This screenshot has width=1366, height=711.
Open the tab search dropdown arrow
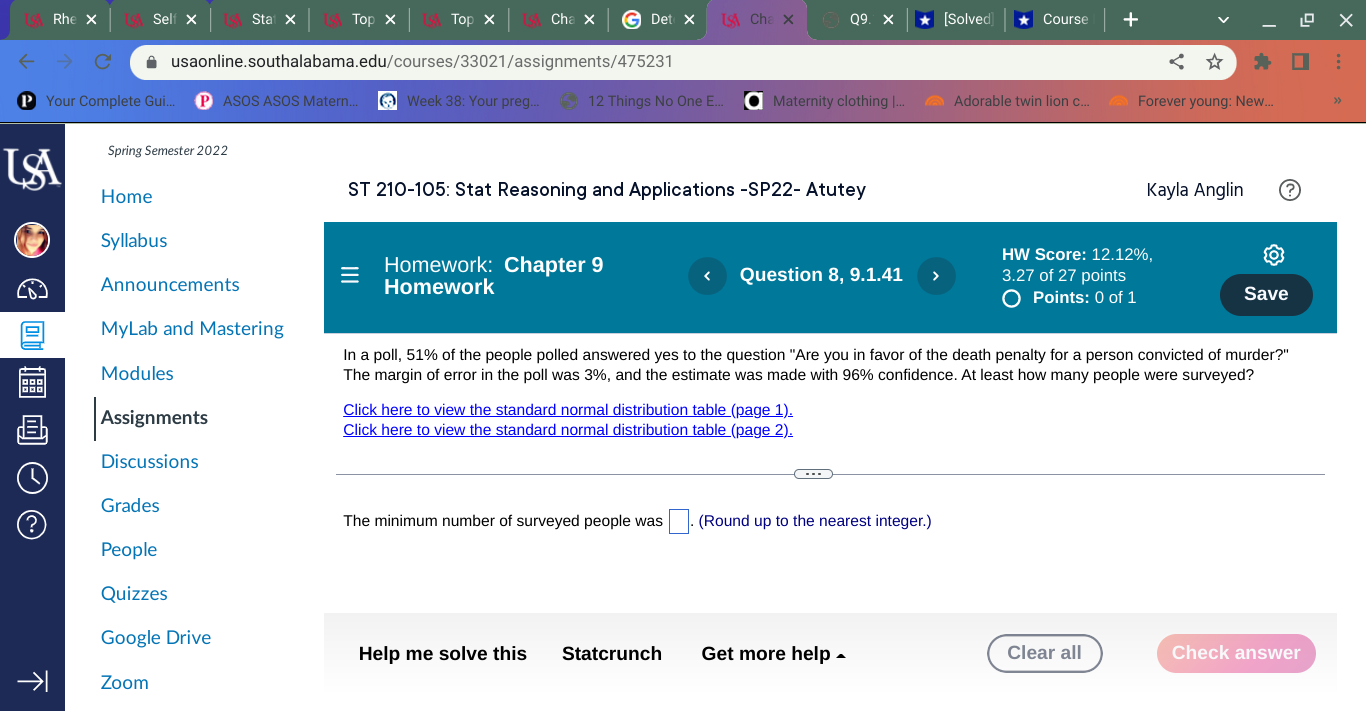tap(1223, 20)
